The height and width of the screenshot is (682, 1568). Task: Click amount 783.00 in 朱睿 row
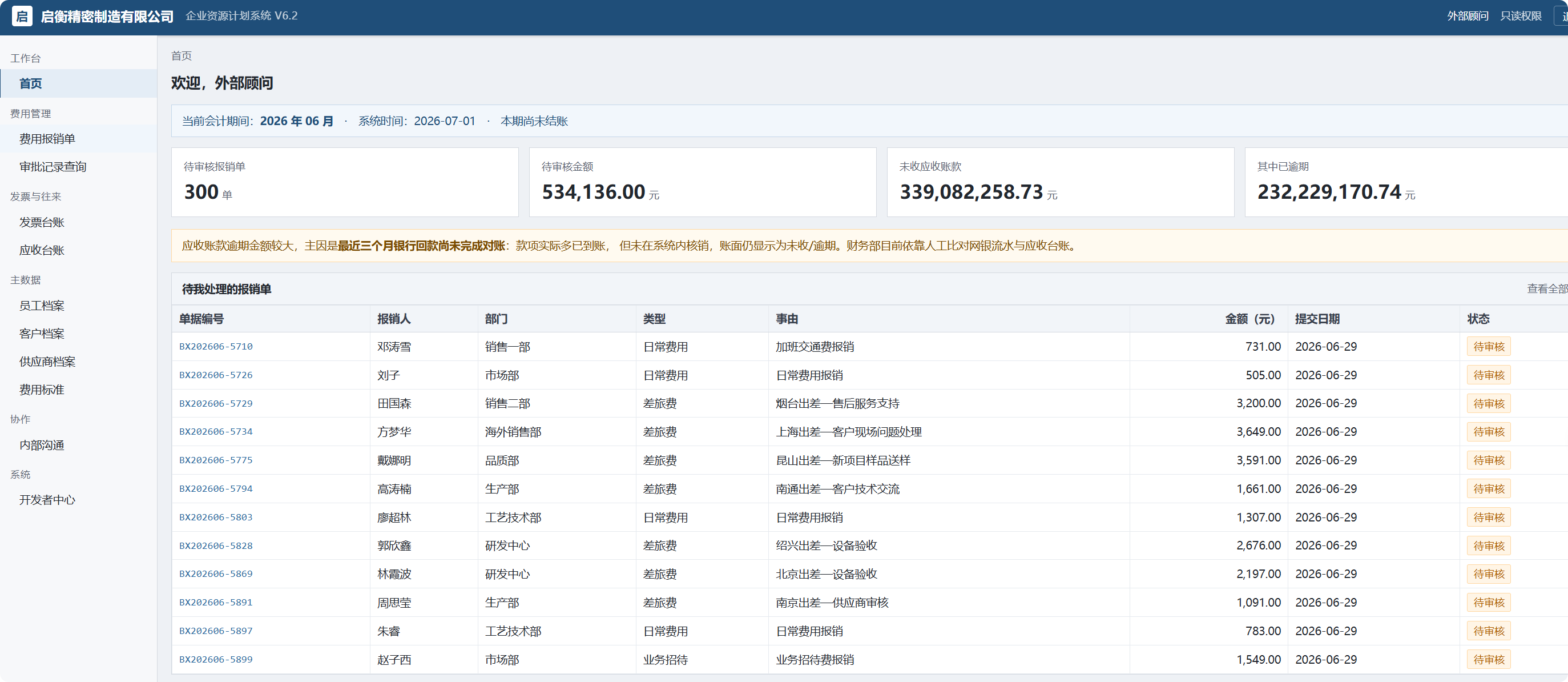tap(1263, 631)
